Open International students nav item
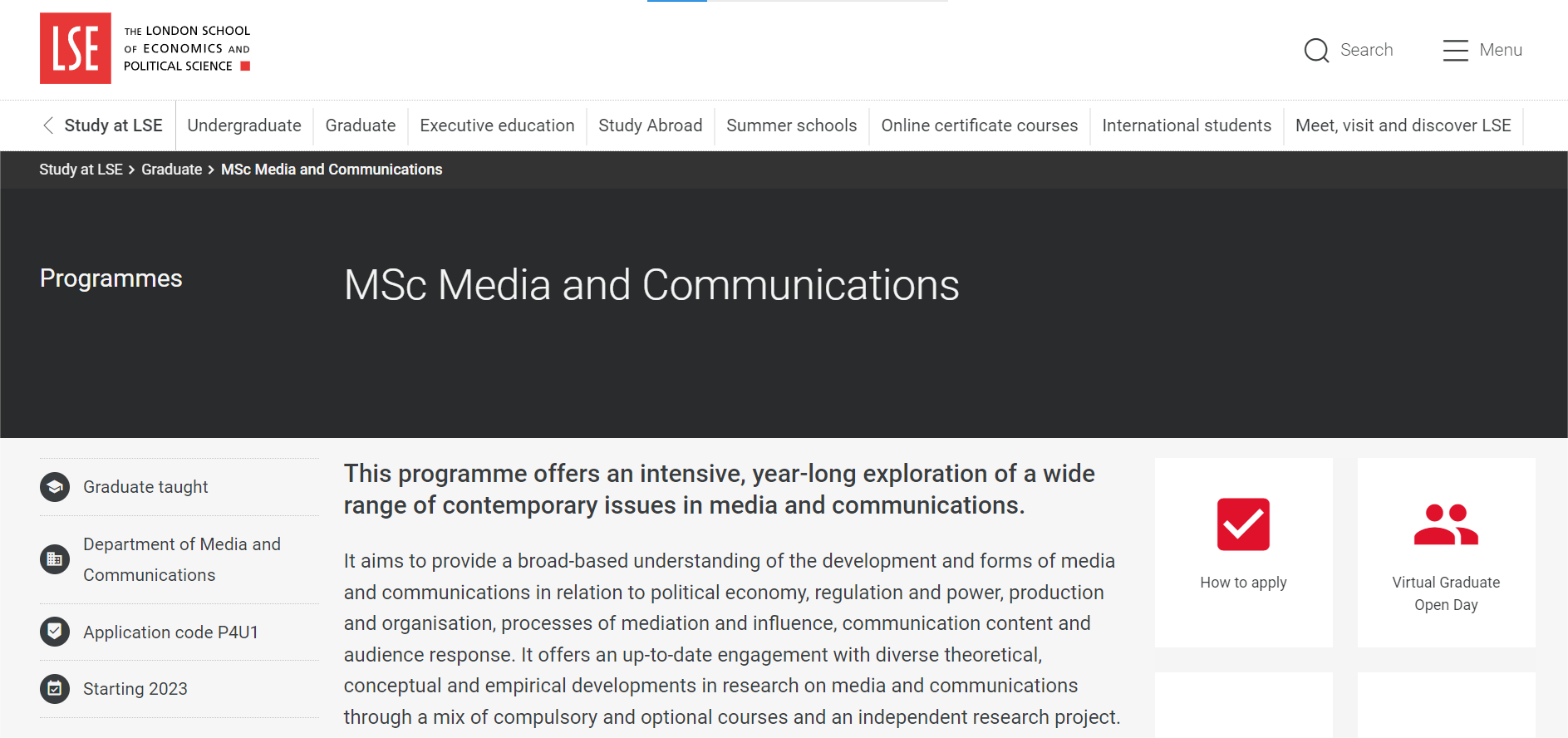Image resolution: width=1568 pixels, height=738 pixels. tap(1187, 125)
